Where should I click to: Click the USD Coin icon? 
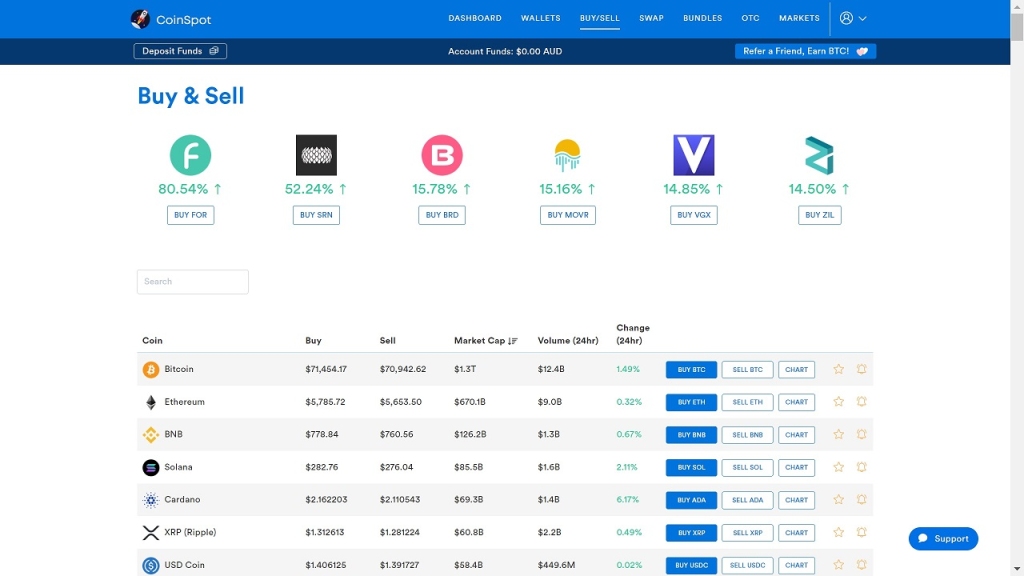point(151,566)
